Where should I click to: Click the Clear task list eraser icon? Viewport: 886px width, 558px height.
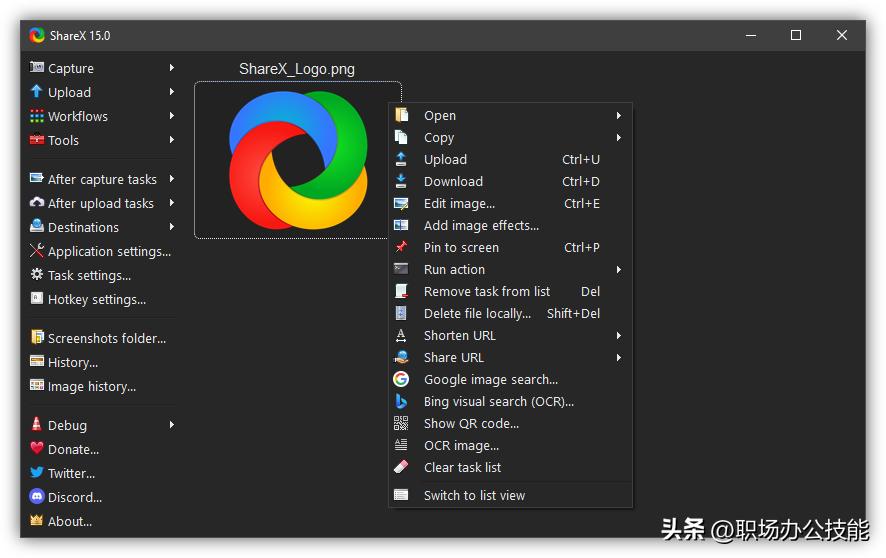[x=401, y=467]
